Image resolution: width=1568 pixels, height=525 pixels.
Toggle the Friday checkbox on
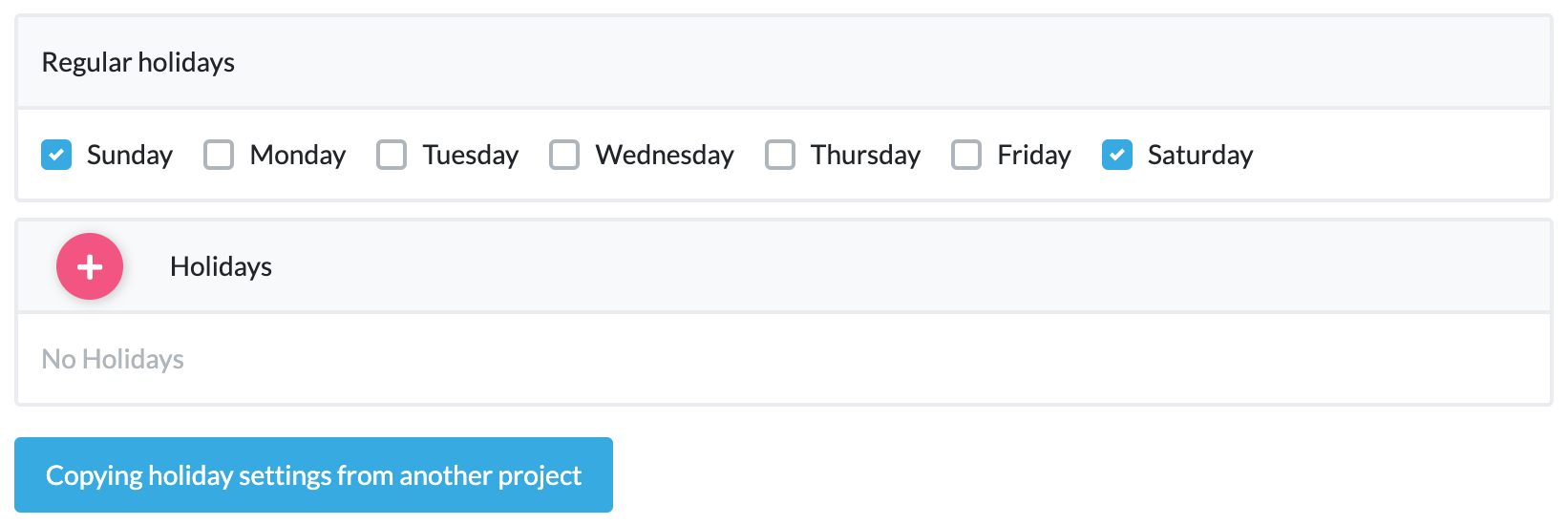tap(966, 155)
